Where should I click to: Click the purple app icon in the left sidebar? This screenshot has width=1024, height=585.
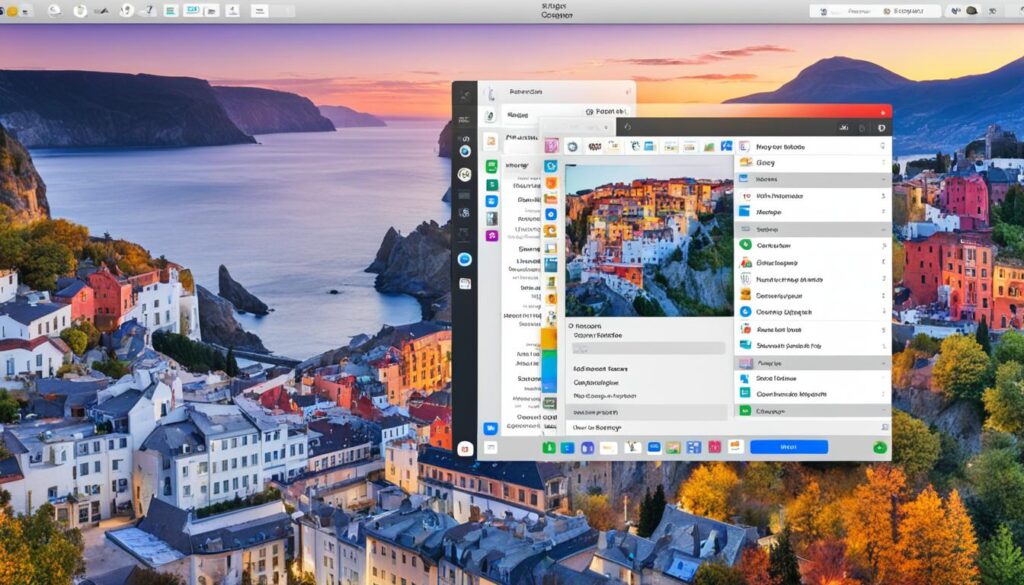pos(491,232)
